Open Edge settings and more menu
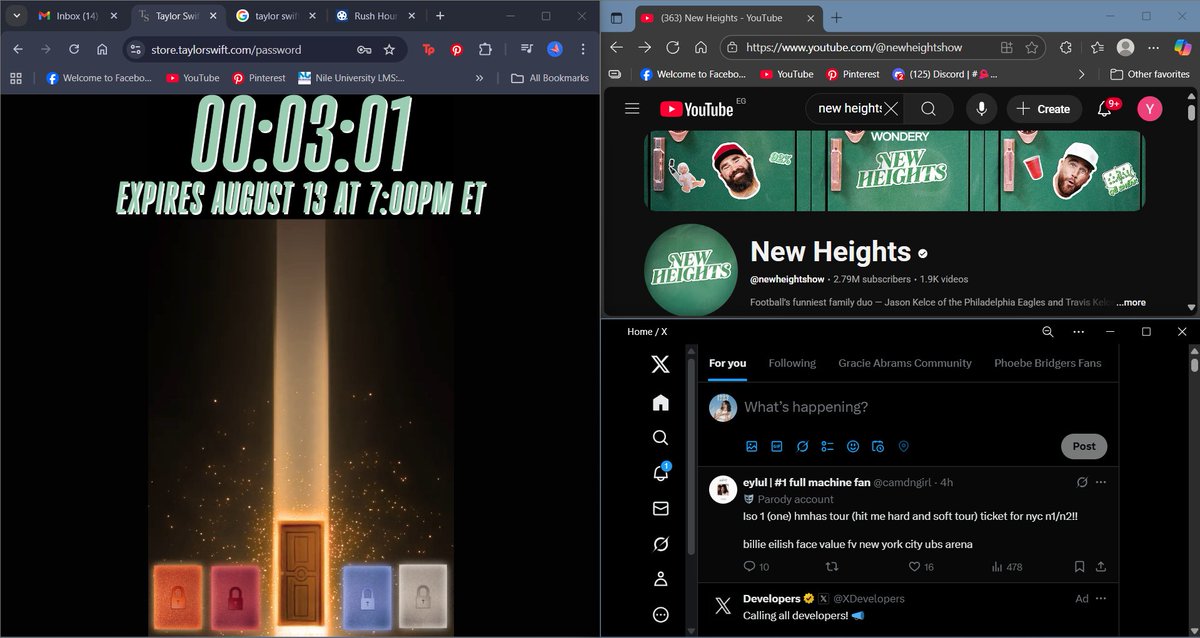The width and height of the screenshot is (1200, 638). tap(1155, 47)
